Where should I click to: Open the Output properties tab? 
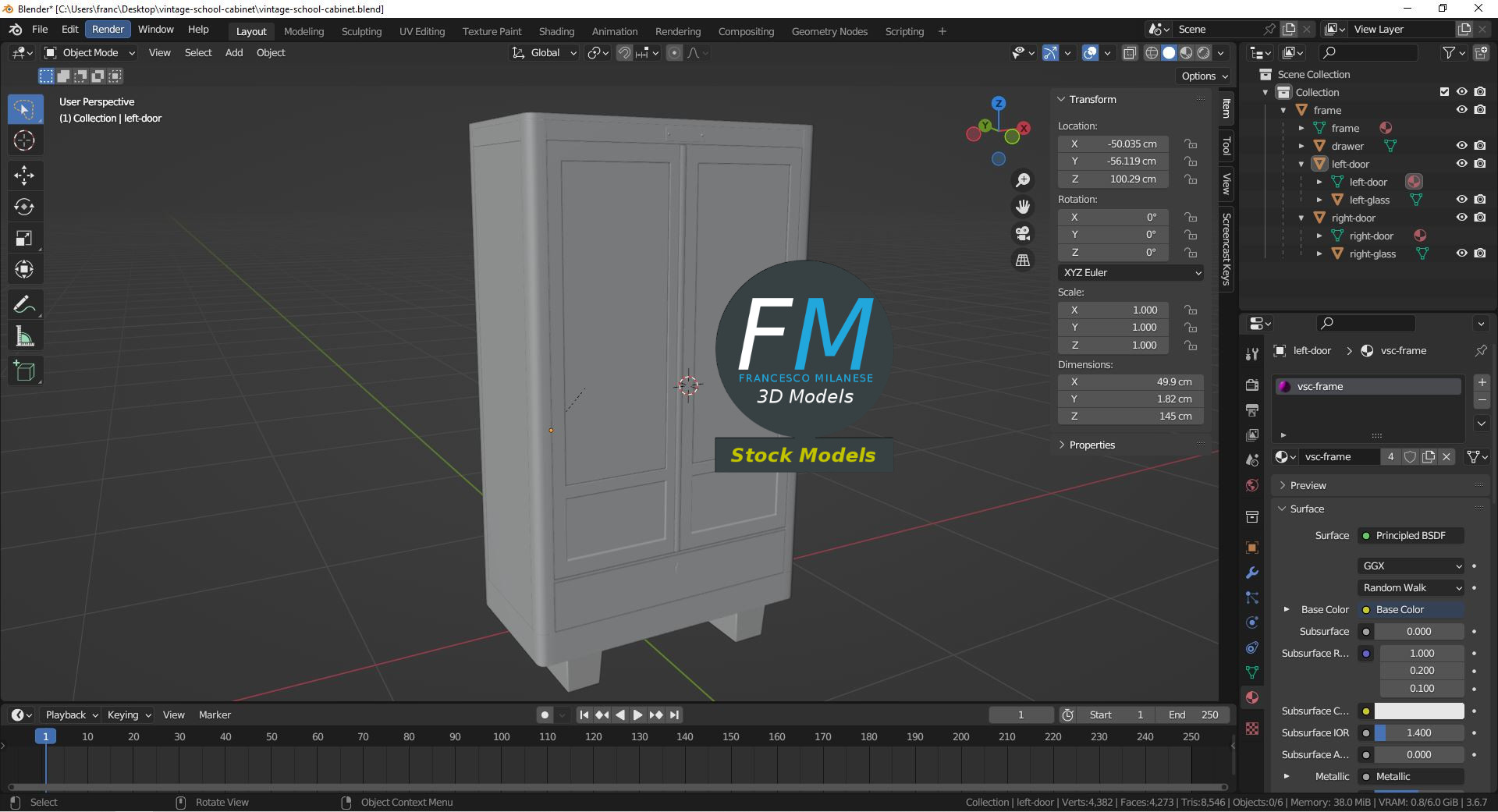[x=1252, y=410]
